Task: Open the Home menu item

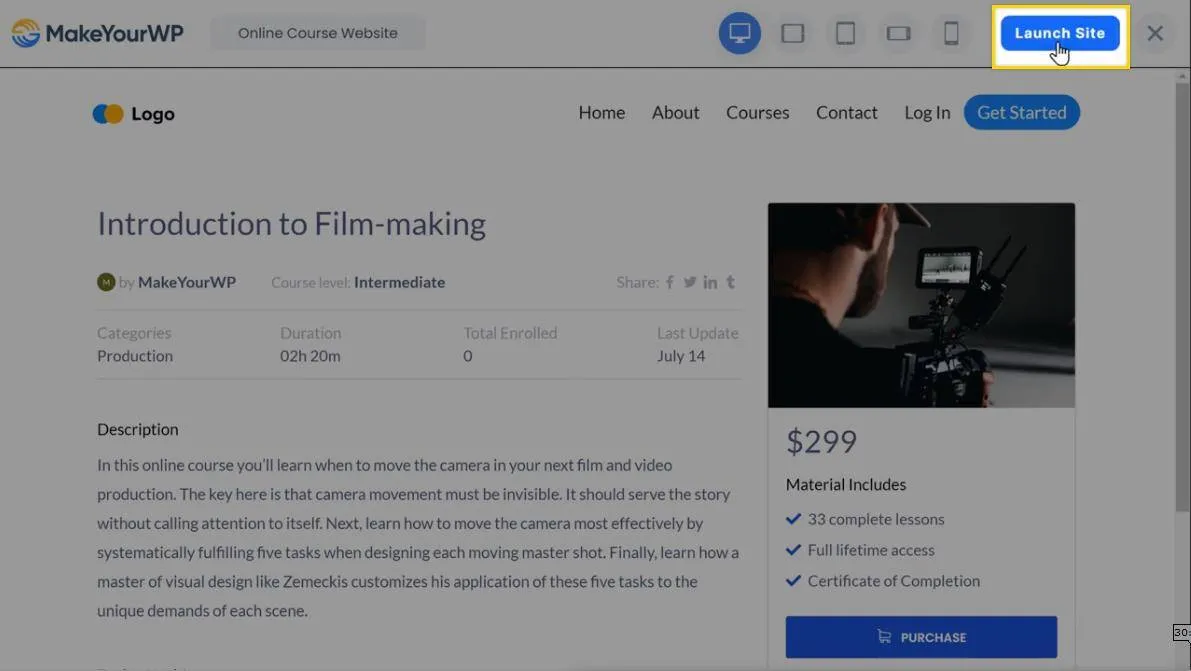Action: point(601,113)
